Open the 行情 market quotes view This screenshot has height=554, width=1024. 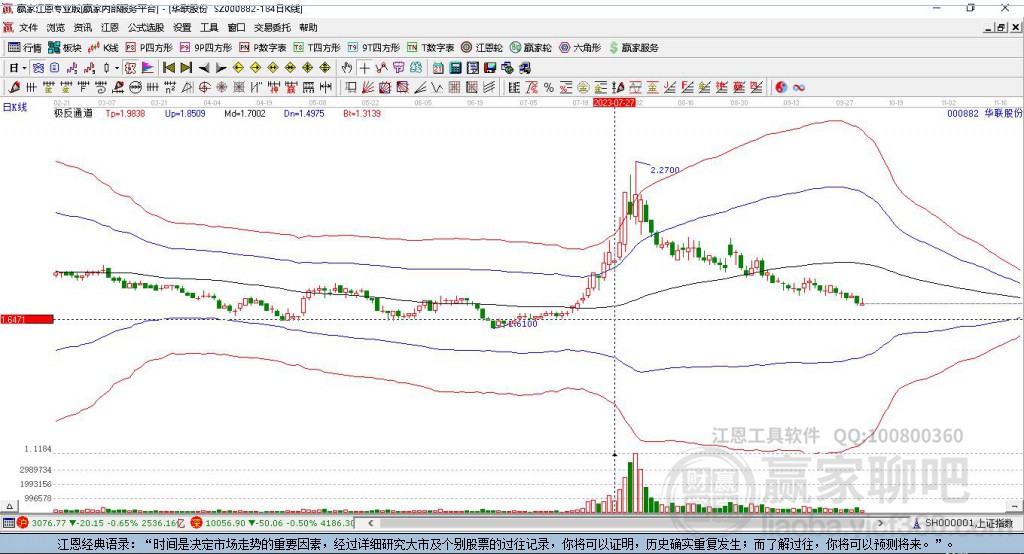(x=25, y=48)
